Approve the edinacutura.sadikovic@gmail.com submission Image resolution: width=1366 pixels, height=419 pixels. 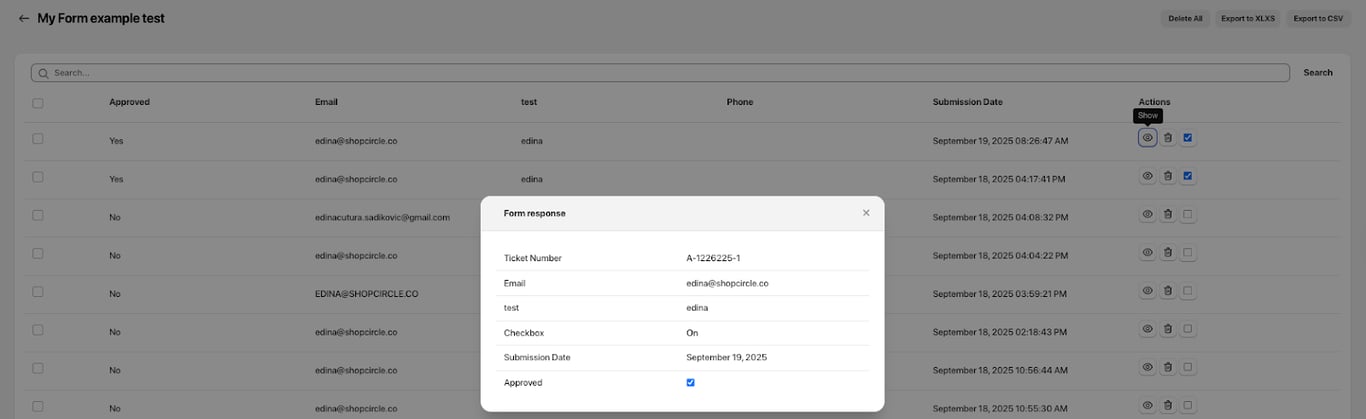[1188, 214]
